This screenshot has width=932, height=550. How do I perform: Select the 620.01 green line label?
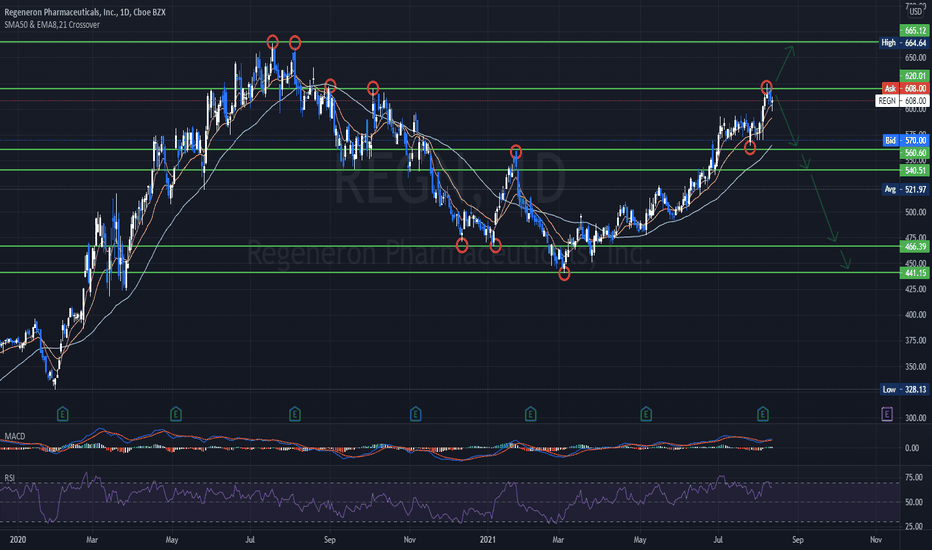point(914,76)
